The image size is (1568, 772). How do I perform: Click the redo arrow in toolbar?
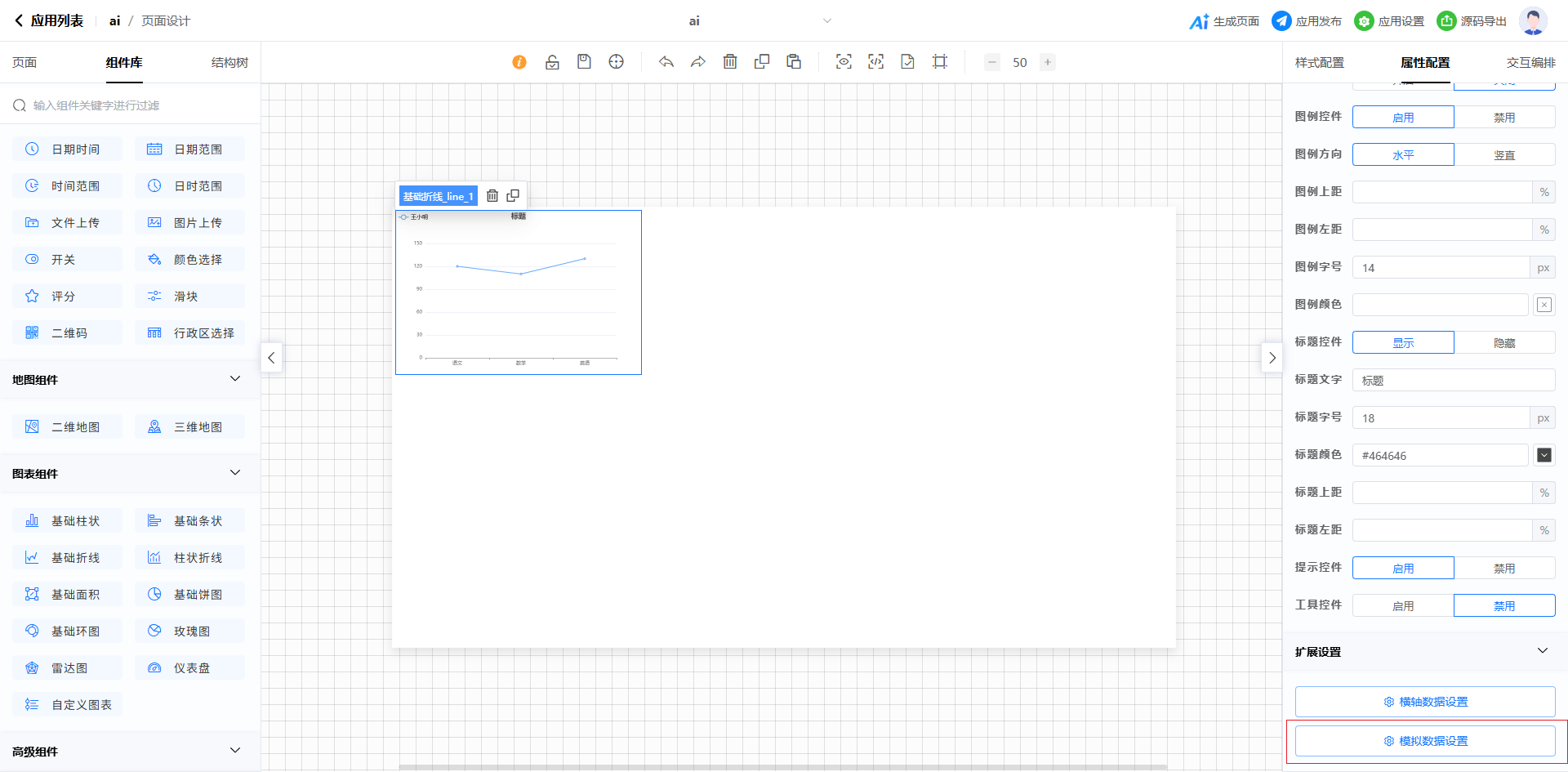(x=698, y=62)
